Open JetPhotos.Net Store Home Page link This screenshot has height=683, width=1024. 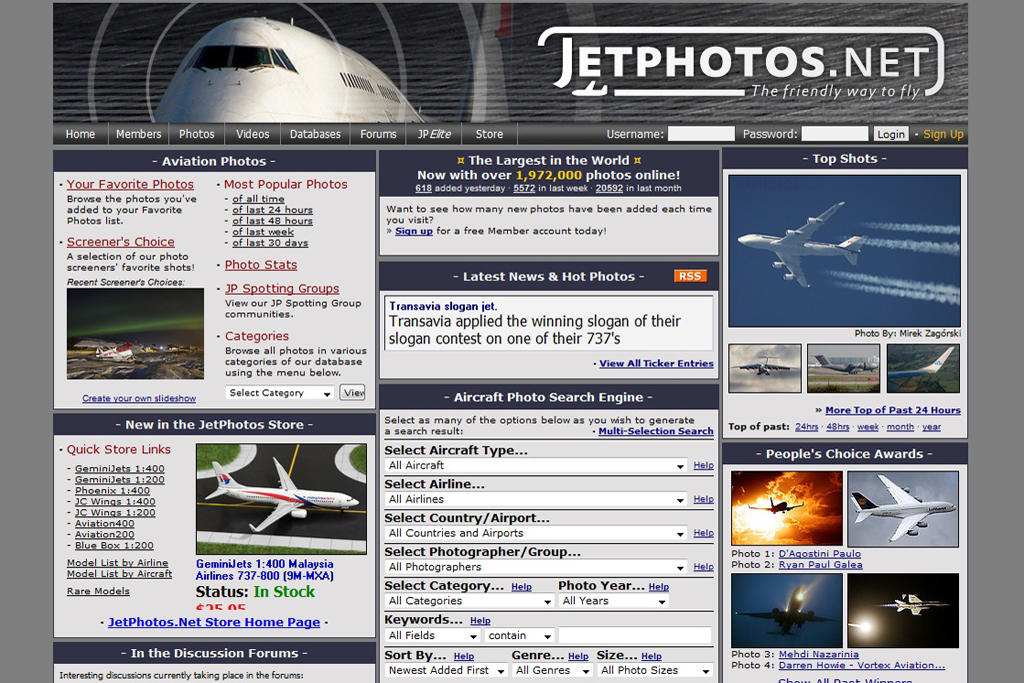tap(214, 622)
